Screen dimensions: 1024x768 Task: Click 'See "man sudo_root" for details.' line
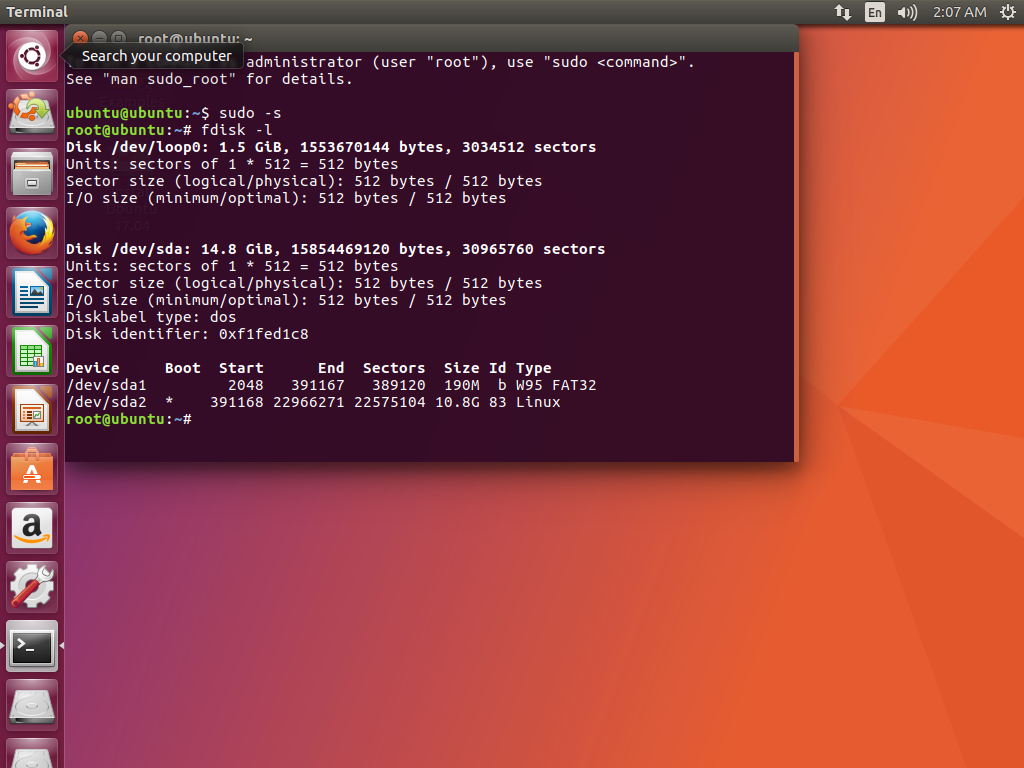[x=209, y=79]
